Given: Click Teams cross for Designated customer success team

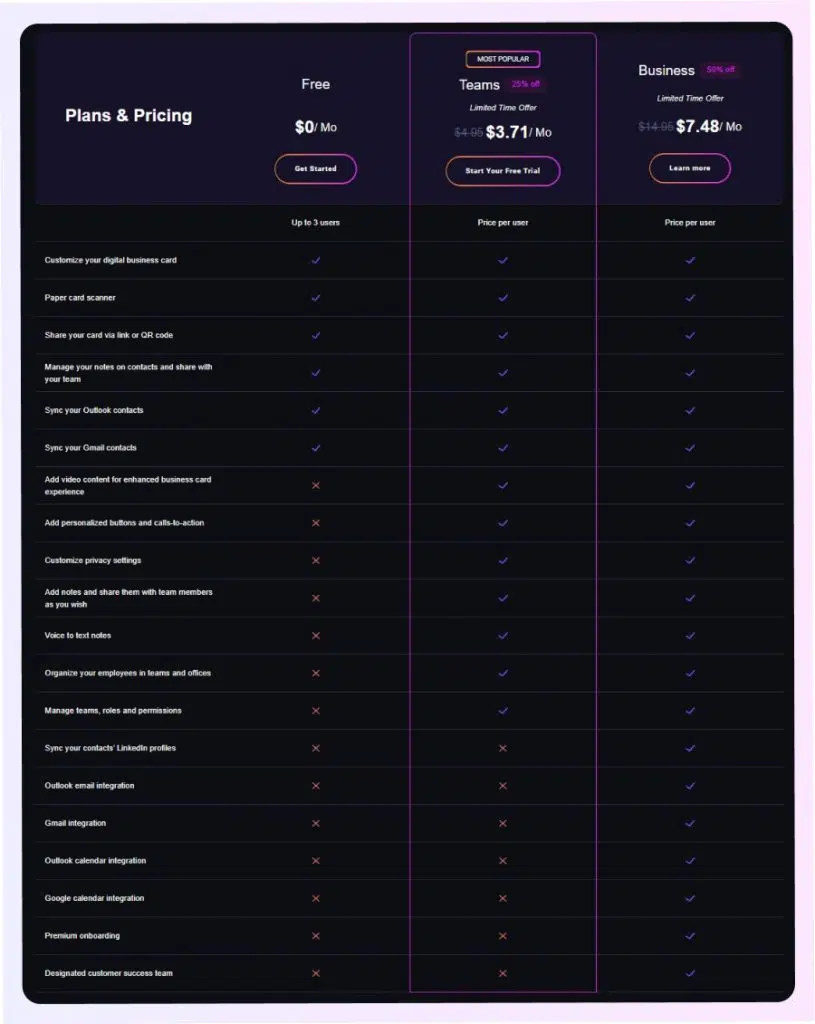Looking at the screenshot, I should pos(503,973).
